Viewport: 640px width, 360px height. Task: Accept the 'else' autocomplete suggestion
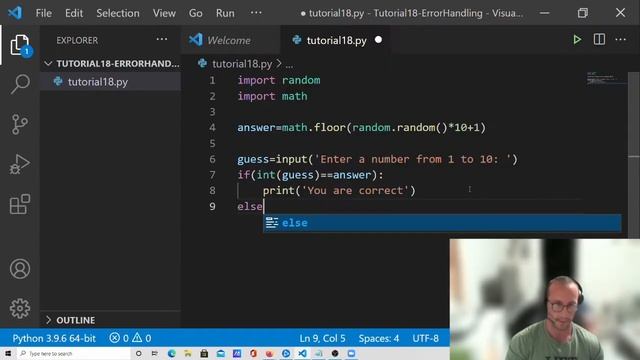442,223
